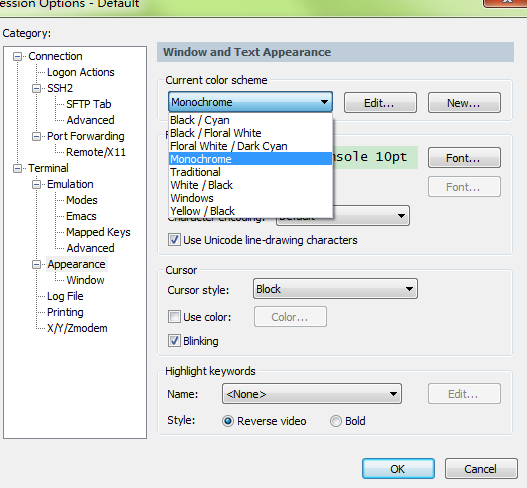
Task: Select Remote/X11 tree item
Action: point(96,152)
